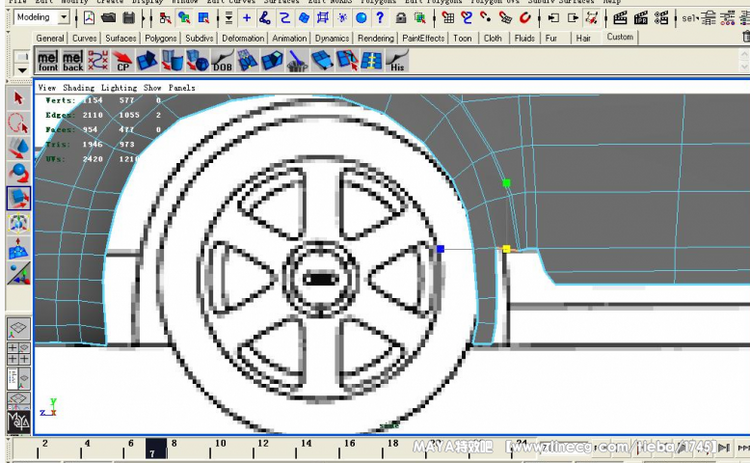Click the Save Scene disk icon

click(129, 18)
